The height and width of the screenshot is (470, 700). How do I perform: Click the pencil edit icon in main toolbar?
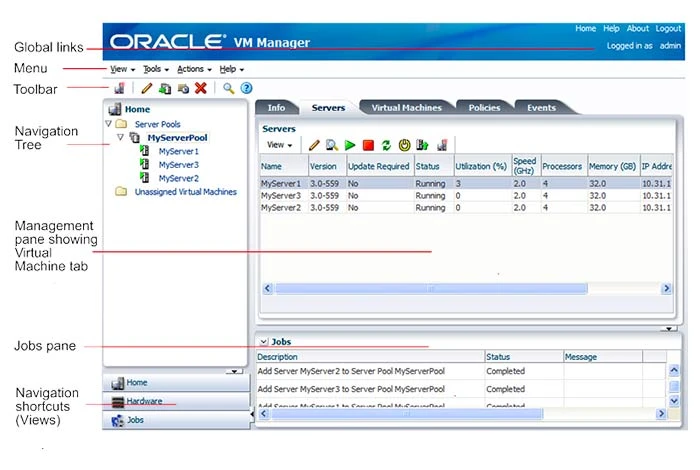pos(146,88)
